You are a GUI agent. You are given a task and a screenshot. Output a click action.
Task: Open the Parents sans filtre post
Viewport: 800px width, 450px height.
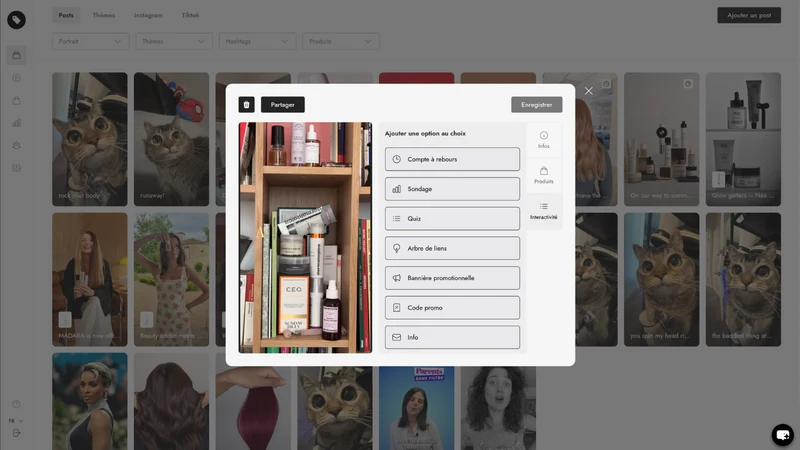click(x=416, y=408)
